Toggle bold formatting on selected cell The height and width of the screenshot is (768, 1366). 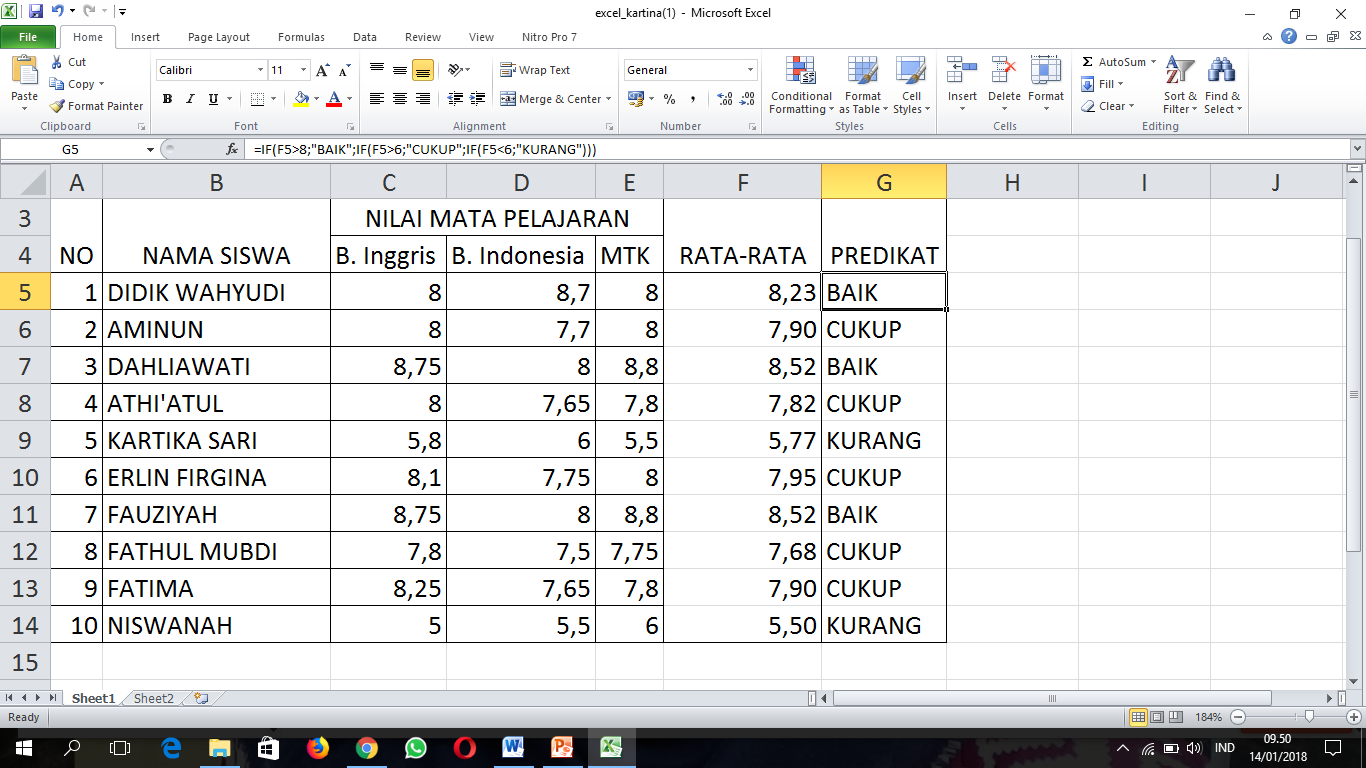coord(166,100)
